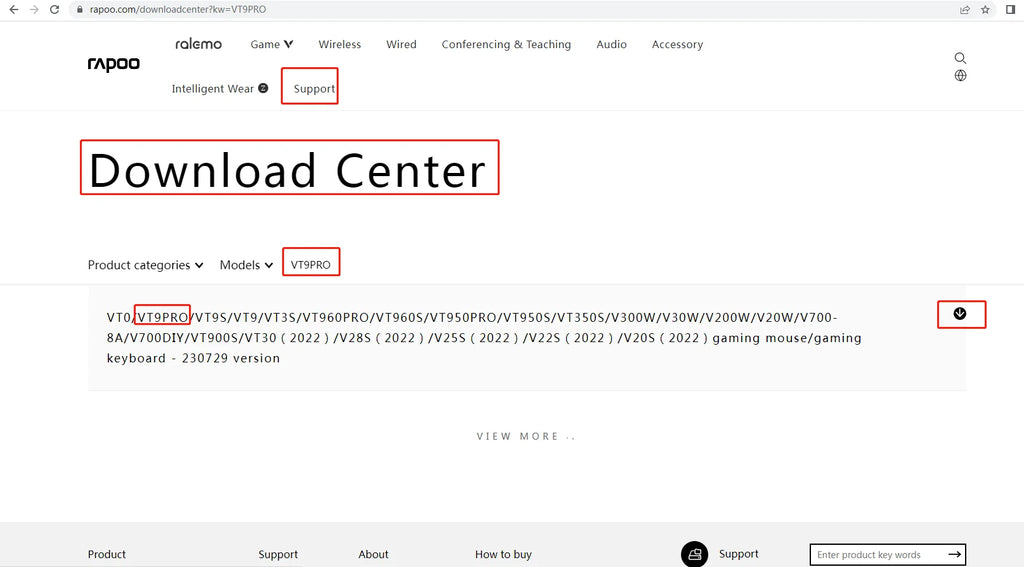Click the footer support headset icon
1024x567 pixels.
[694, 554]
